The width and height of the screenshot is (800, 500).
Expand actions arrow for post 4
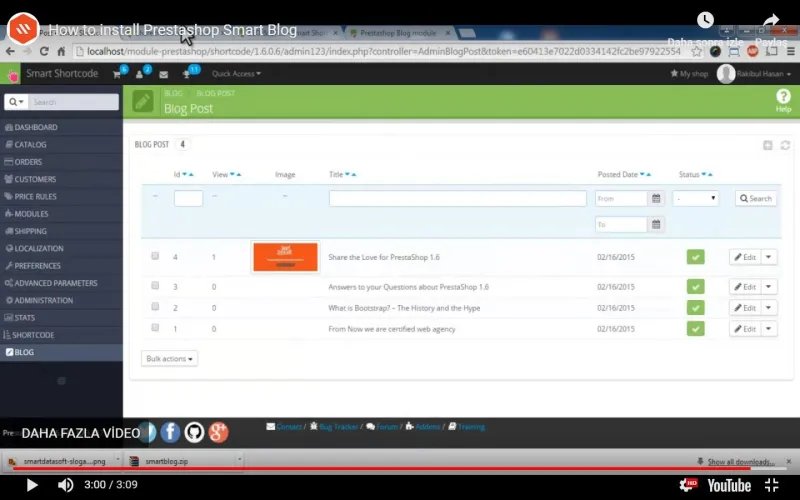coord(769,257)
